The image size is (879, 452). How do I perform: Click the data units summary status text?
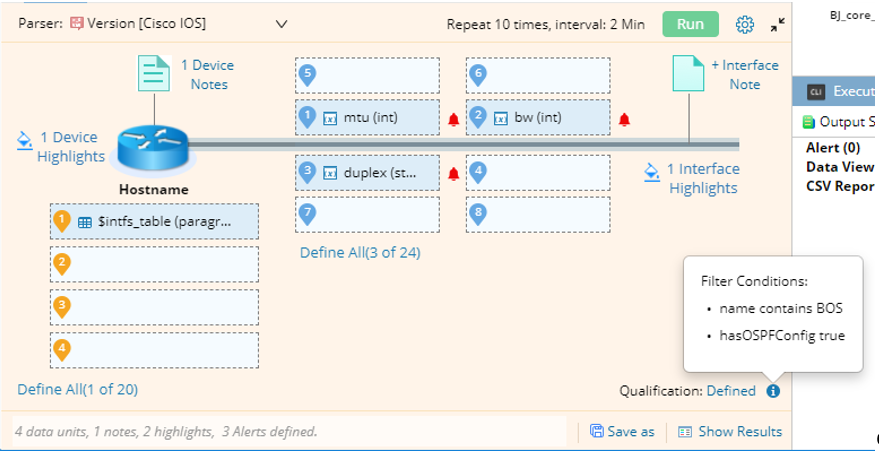click(x=166, y=432)
